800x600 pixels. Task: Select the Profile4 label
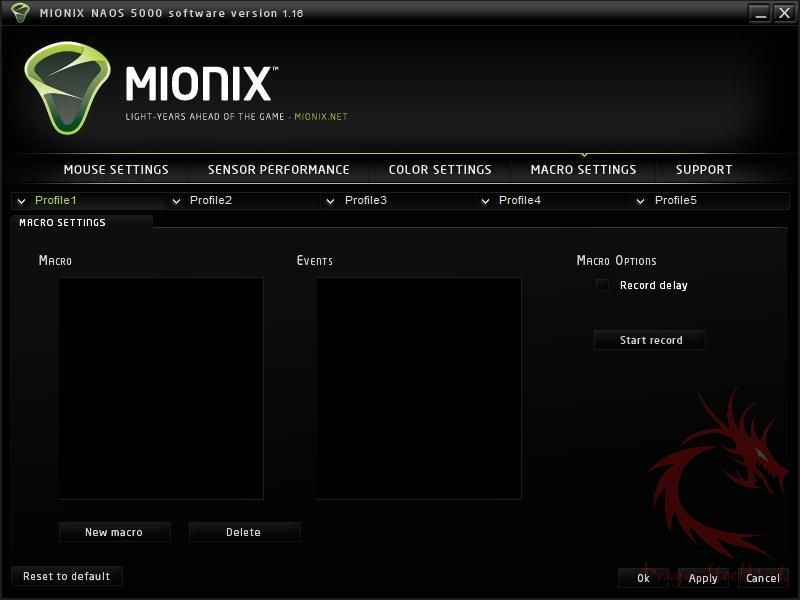[x=520, y=200]
